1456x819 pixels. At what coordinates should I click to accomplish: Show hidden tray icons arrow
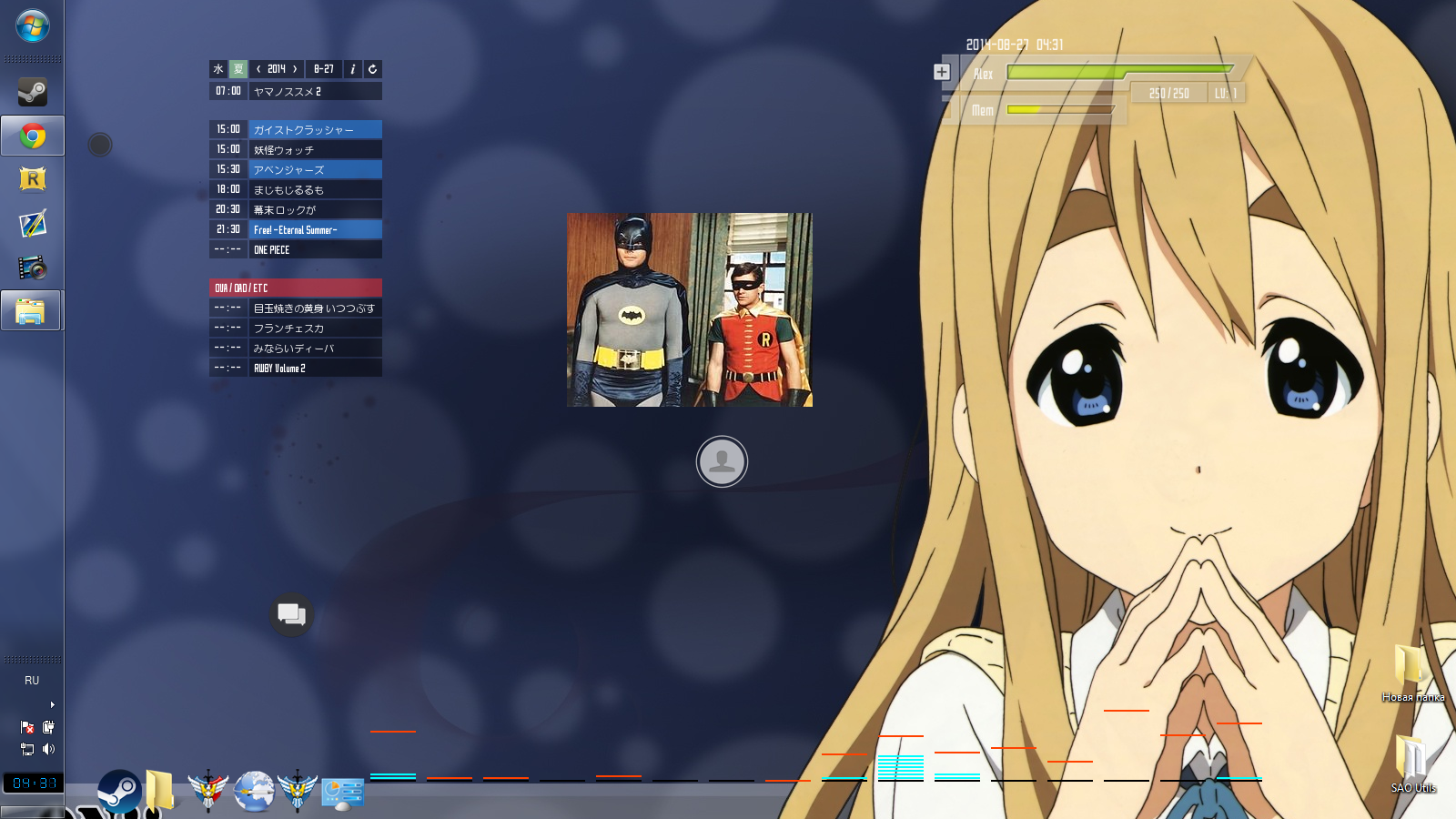(52, 705)
